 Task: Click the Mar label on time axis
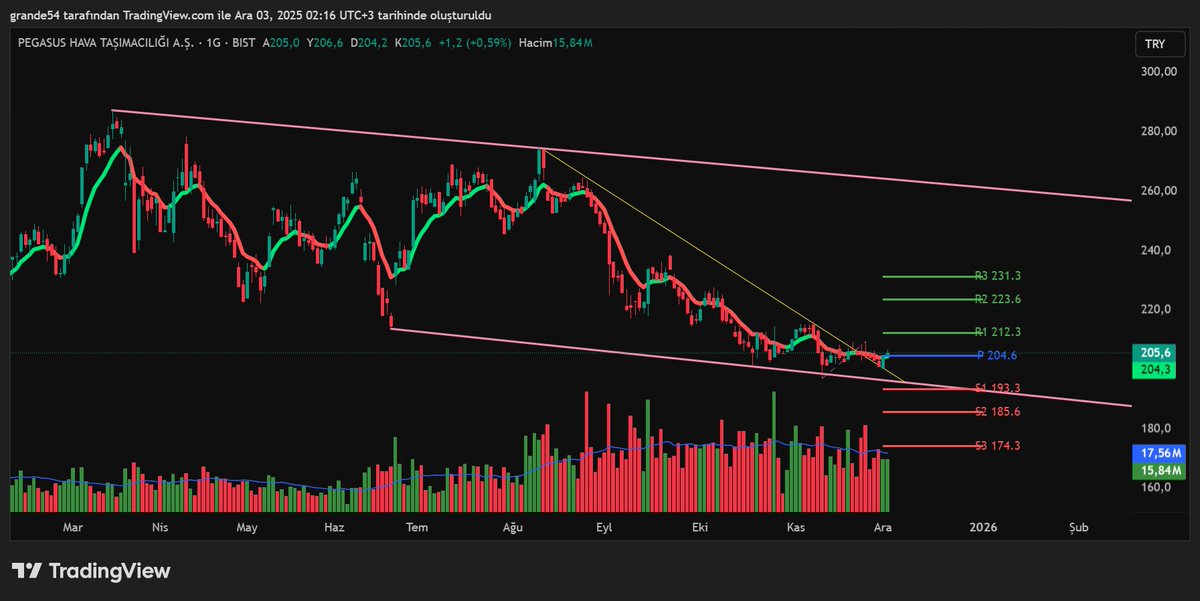(x=73, y=526)
